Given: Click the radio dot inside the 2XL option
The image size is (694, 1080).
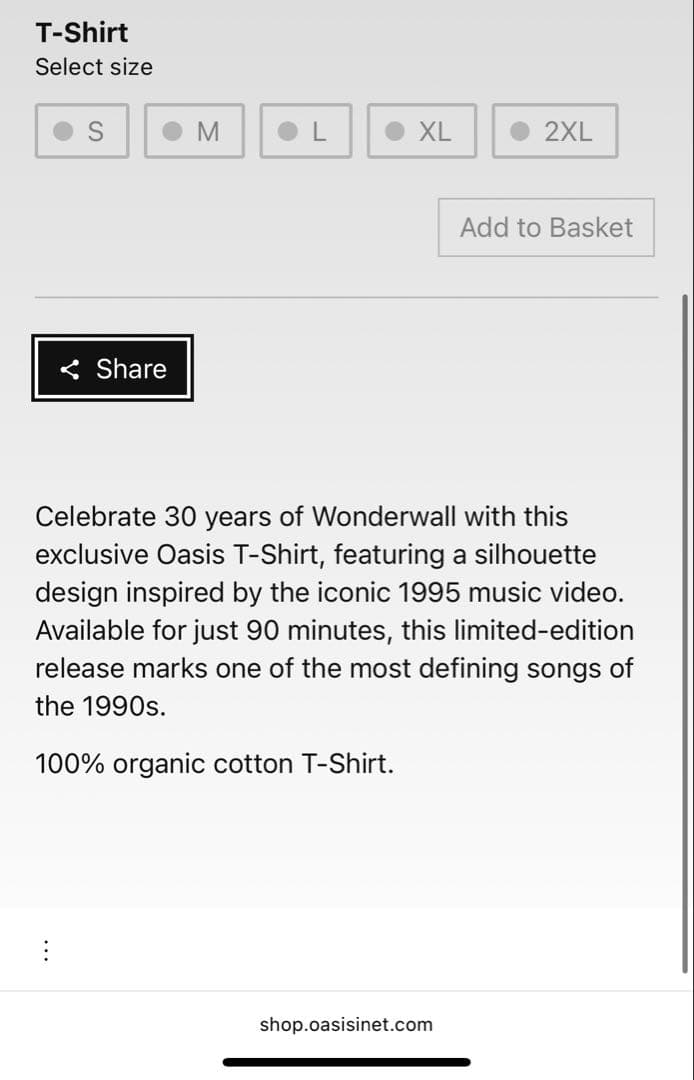Looking at the screenshot, I should click(x=517, y=130).
